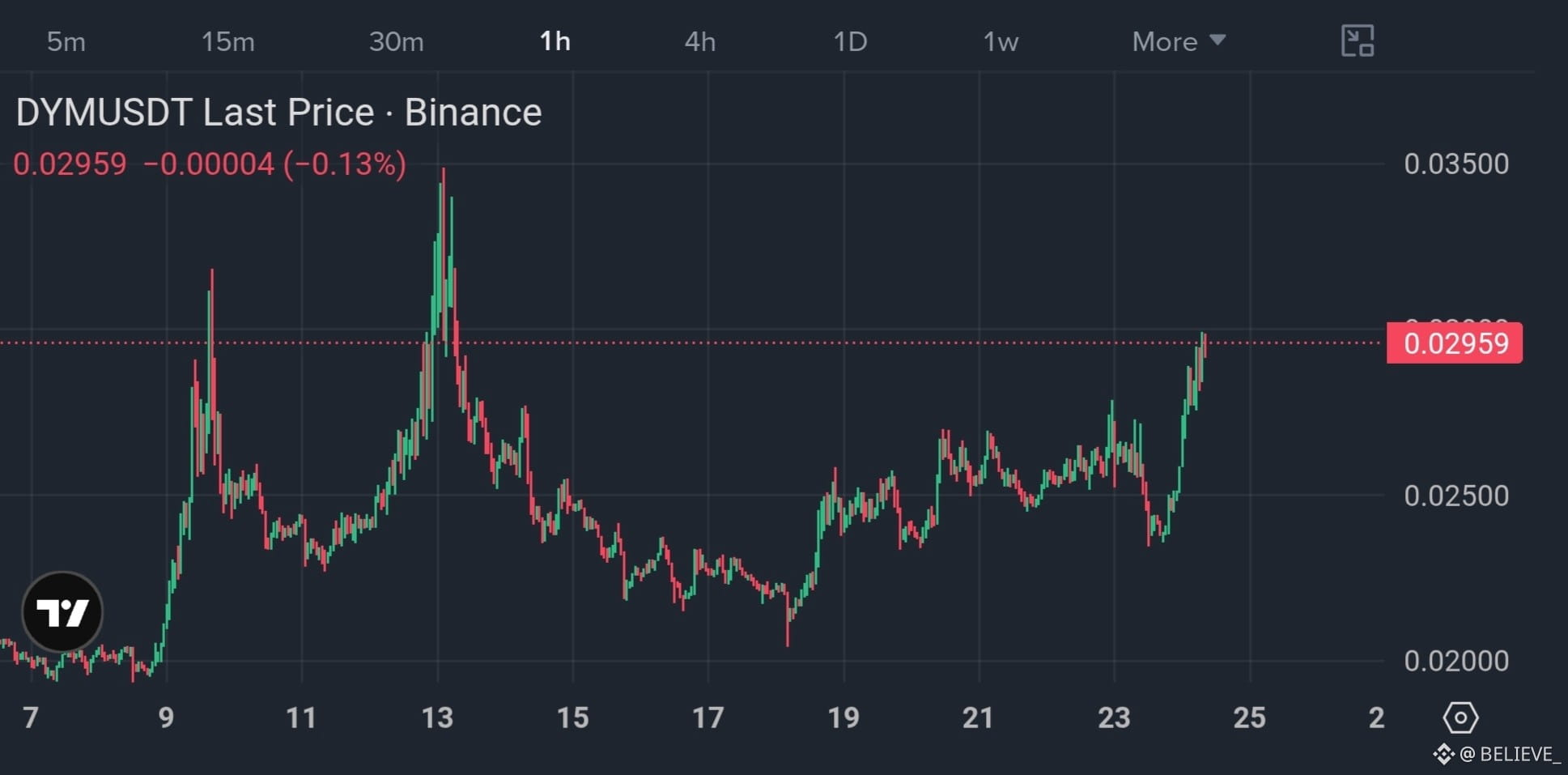
Task: Click the 0.03500 price axis label
Action: point(1456,164)
